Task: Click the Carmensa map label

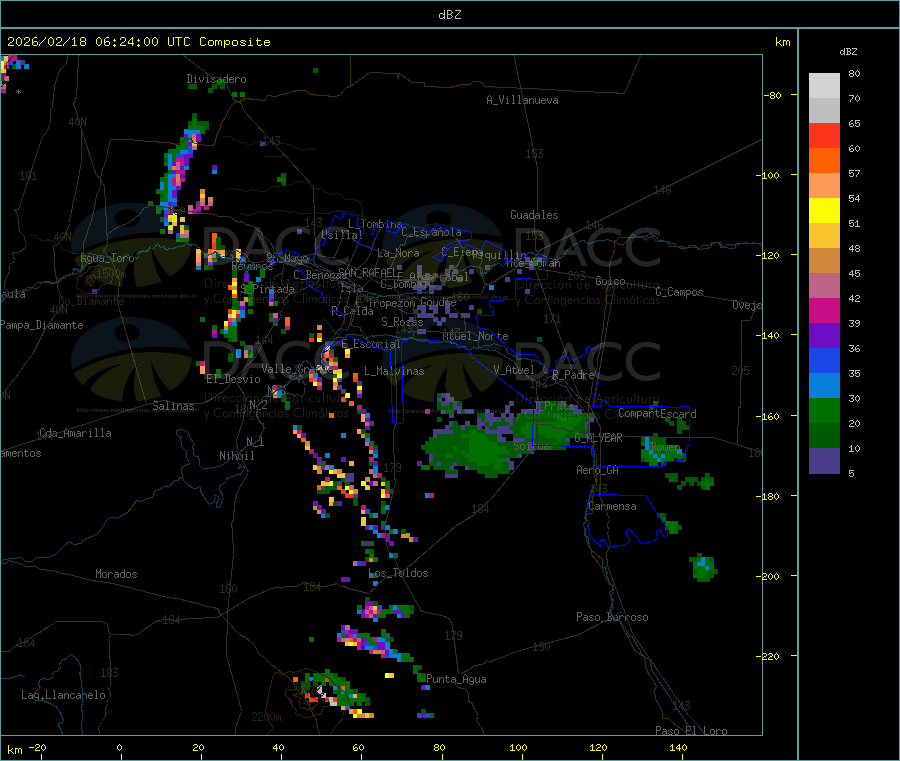Action: coord(612,506)
